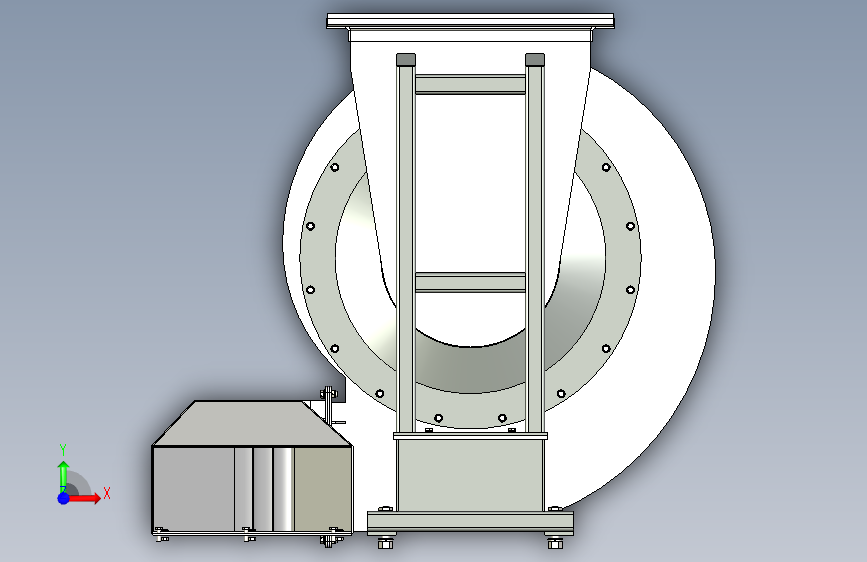Click the blue Z axis ball of the triad
Viewport: 867px width, 562px height.
click(64, 498)
